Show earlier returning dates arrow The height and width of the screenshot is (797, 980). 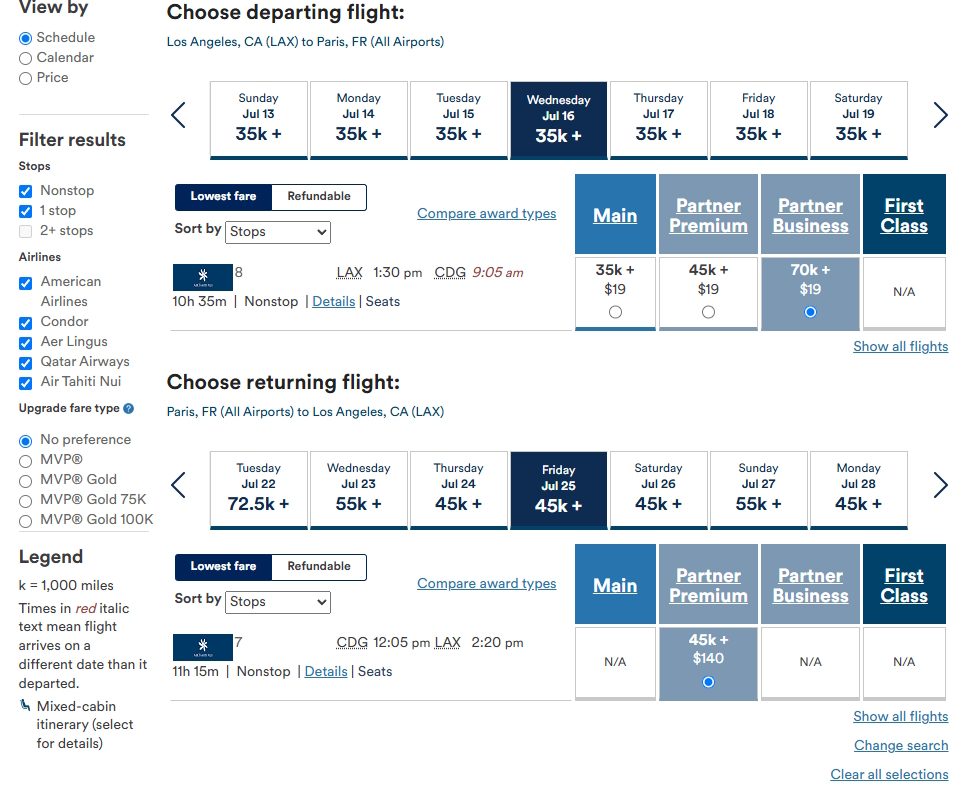point(179,485)
